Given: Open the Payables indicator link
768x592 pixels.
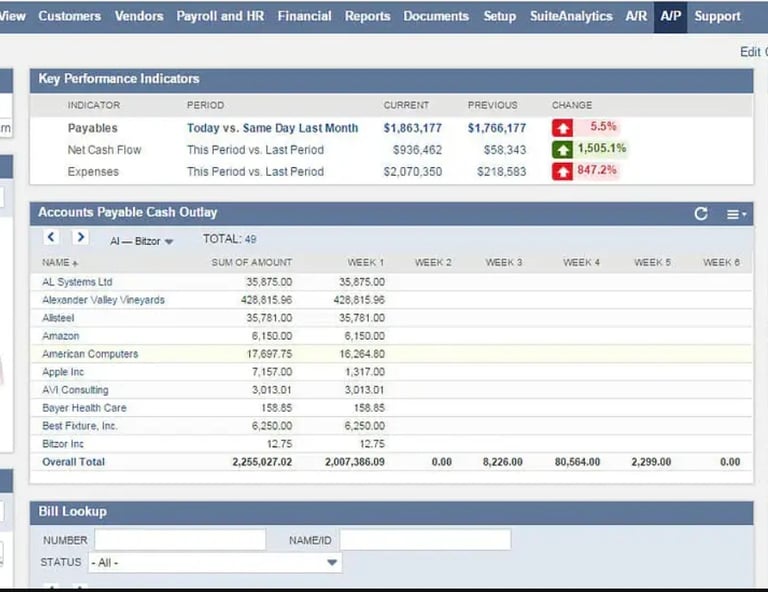Looking at the screenshot, I should point(93,128).
